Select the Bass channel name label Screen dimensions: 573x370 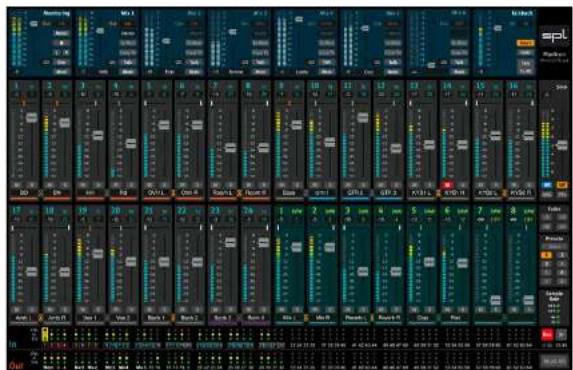tap(289, 193)
